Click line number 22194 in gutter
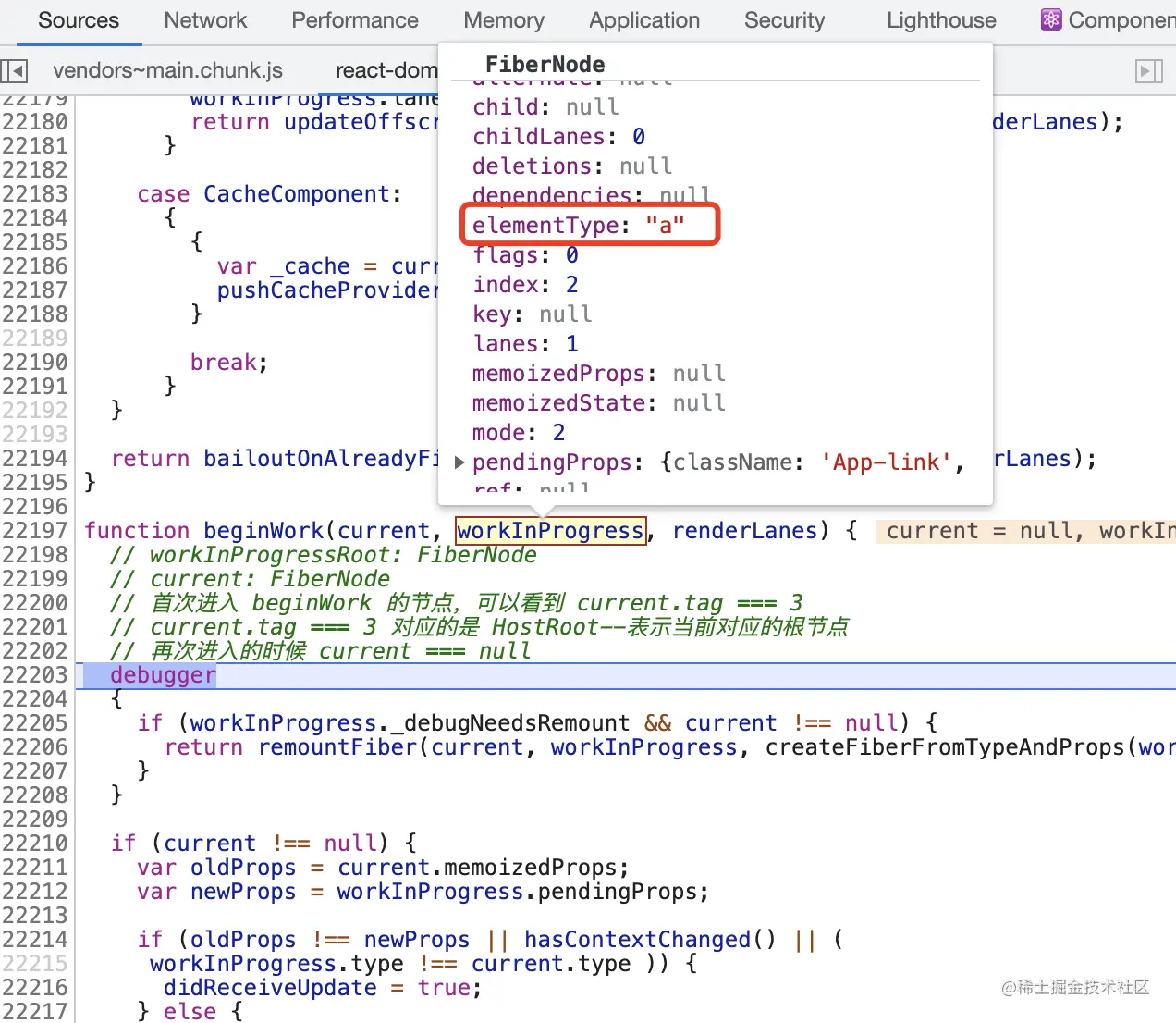Image resolution: width=1176 pixels, height=1023 pixels. tap(35, 459)
